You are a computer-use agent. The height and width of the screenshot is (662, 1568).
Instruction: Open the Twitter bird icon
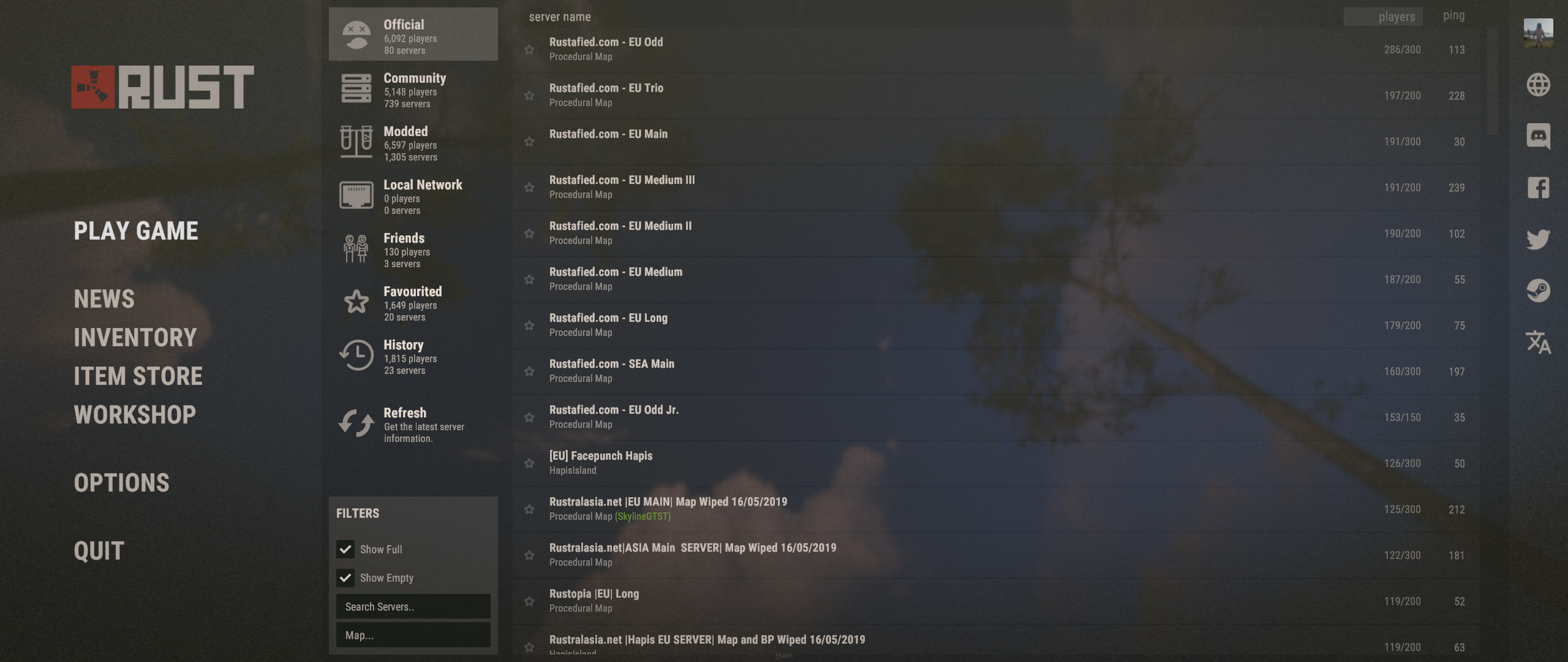pyautogui.click(x=1538, y=239)
